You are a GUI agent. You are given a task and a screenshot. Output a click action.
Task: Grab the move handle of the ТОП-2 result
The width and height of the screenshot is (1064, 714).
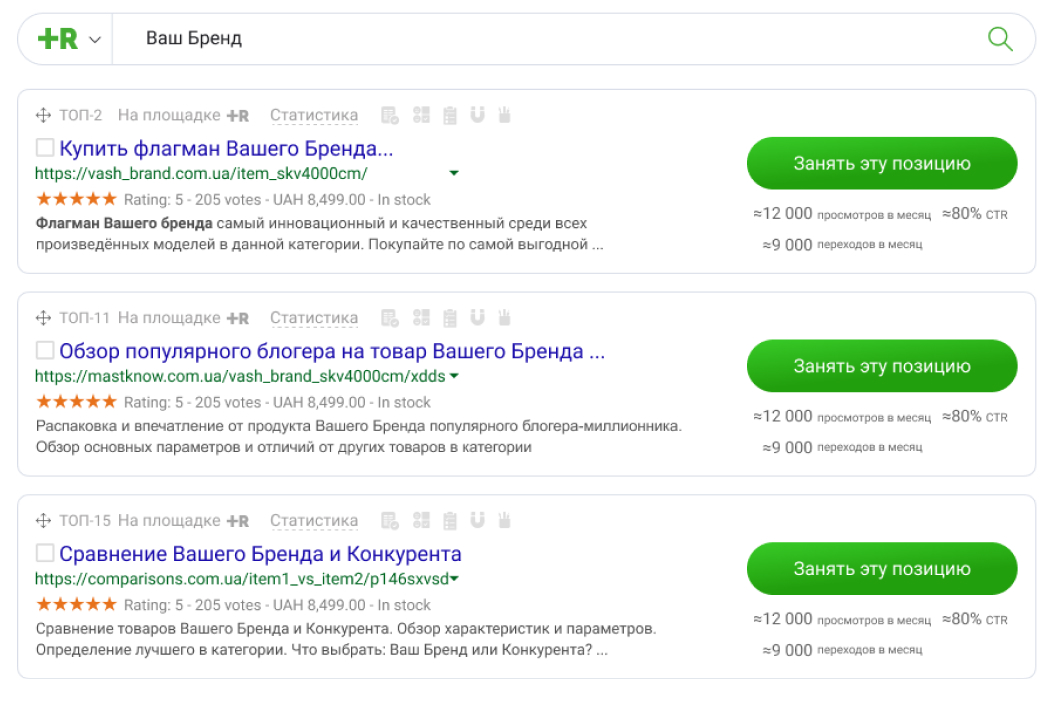(43, 116)
